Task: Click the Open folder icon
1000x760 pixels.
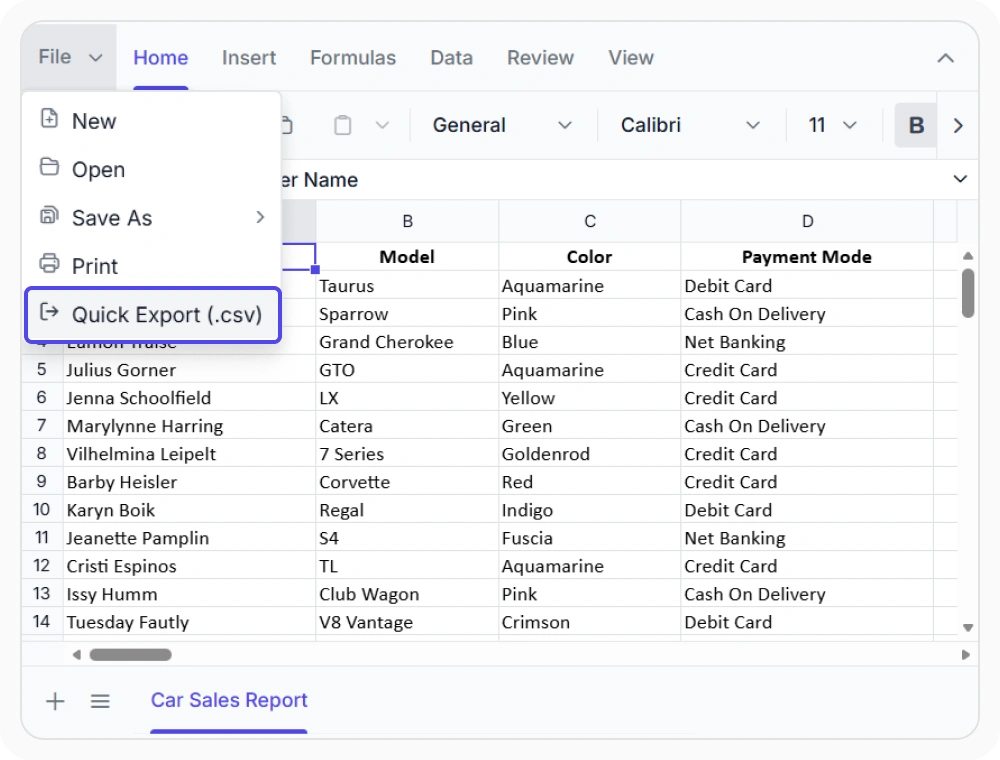Action: pyautogui.click(x=49, y=167)
